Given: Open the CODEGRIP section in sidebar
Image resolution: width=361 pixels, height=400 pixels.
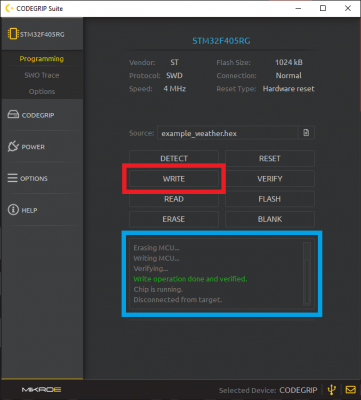Looking at the screenshot, I should (42, 115).
